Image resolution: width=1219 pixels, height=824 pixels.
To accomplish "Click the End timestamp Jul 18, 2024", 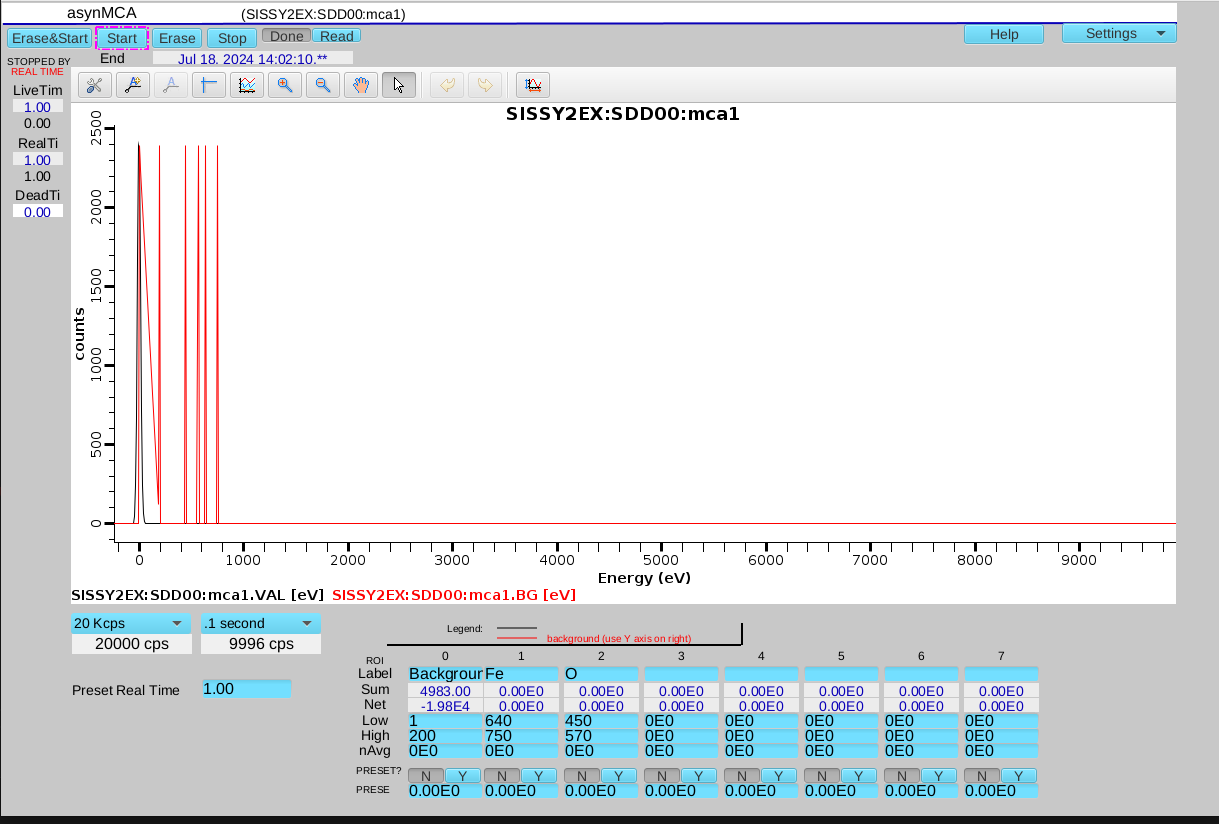I will (x=253, y=58).
